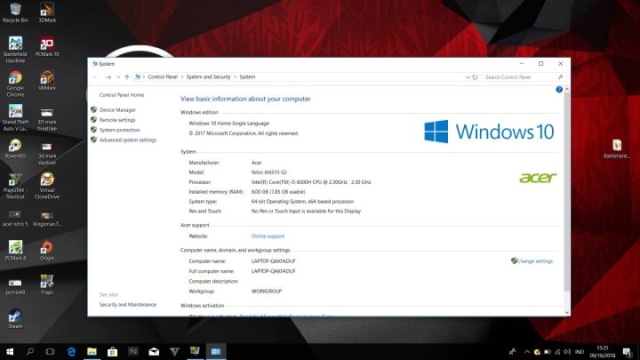640x360 pixels.
Task: Click the Control Panel breadcrumb
Action: 162,77
